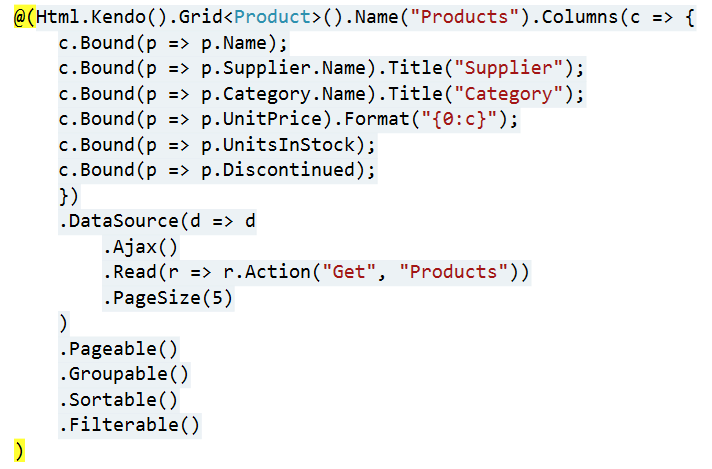Viewport: 712px width, 469px height.
Task: Click the .Groupable() method
Action: [x=124, y=375]
